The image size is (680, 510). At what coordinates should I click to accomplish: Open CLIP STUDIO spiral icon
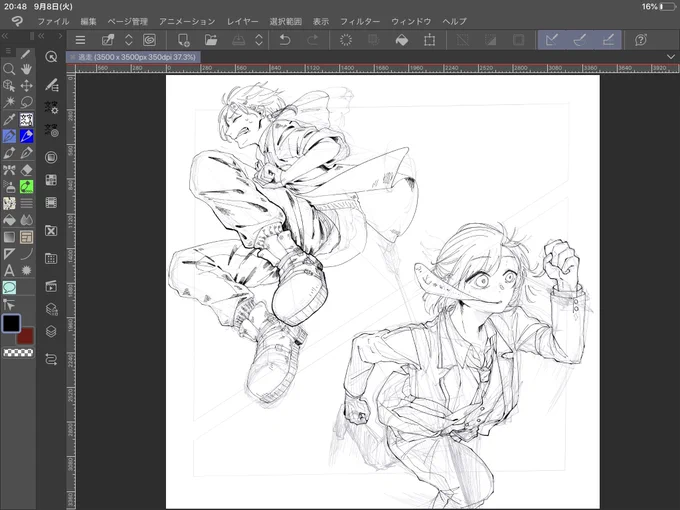(149, 40)
